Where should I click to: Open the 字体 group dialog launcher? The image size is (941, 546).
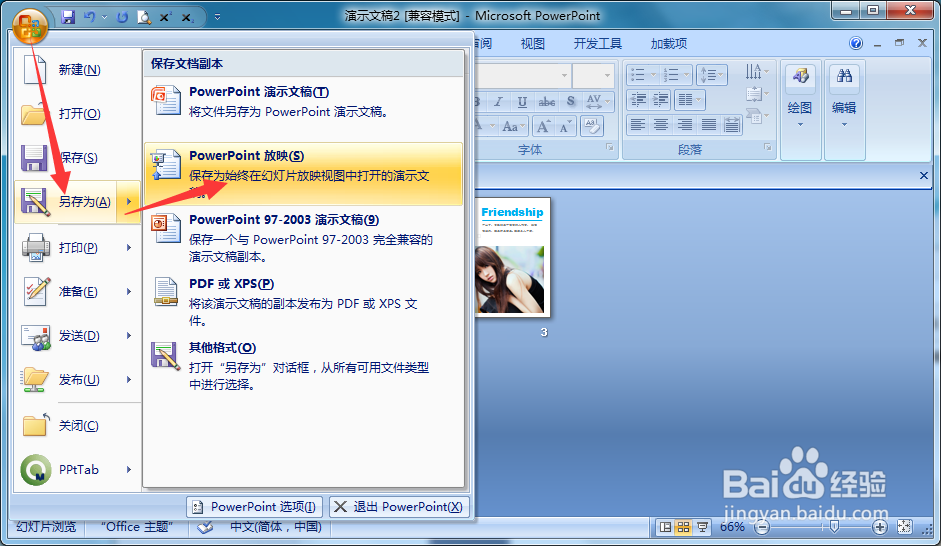(x=610, y=148)
